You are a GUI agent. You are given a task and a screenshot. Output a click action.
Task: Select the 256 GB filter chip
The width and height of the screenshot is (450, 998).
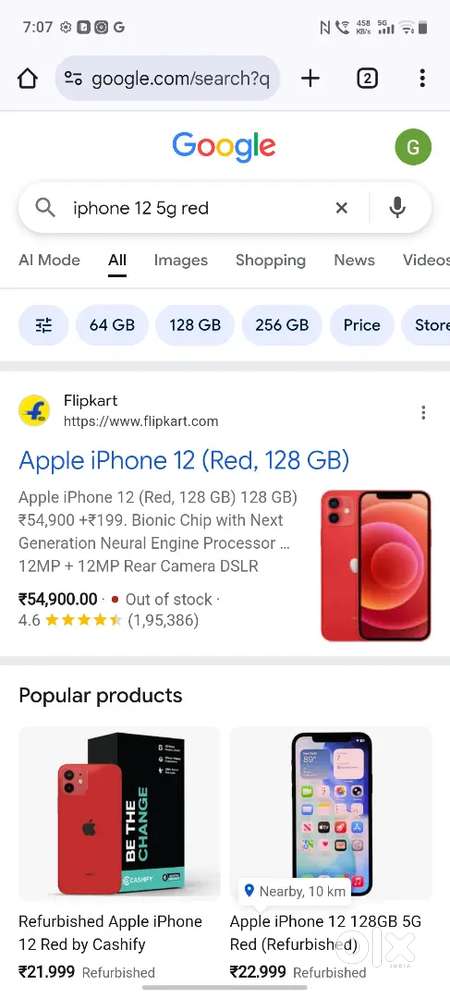click(282, 325)
